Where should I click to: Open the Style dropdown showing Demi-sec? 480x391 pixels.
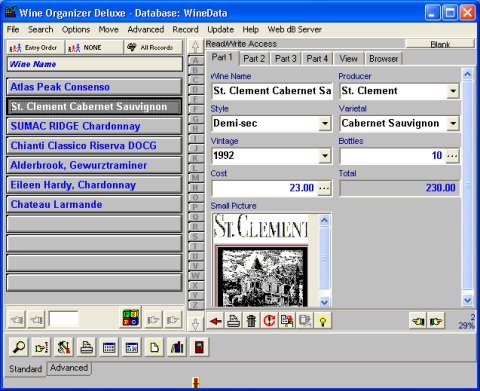click(325, 124)
